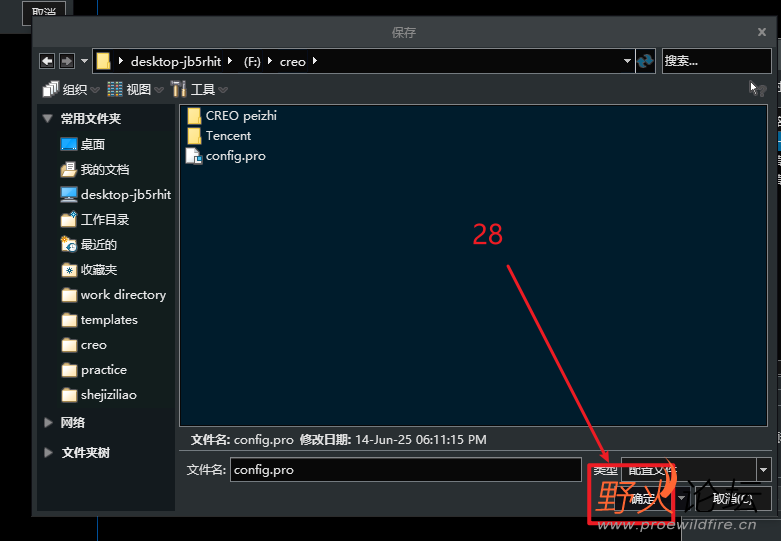This screenshot has width=781, height=541.
Task: Open work directory shortcut folder
Action: point(114,294)
